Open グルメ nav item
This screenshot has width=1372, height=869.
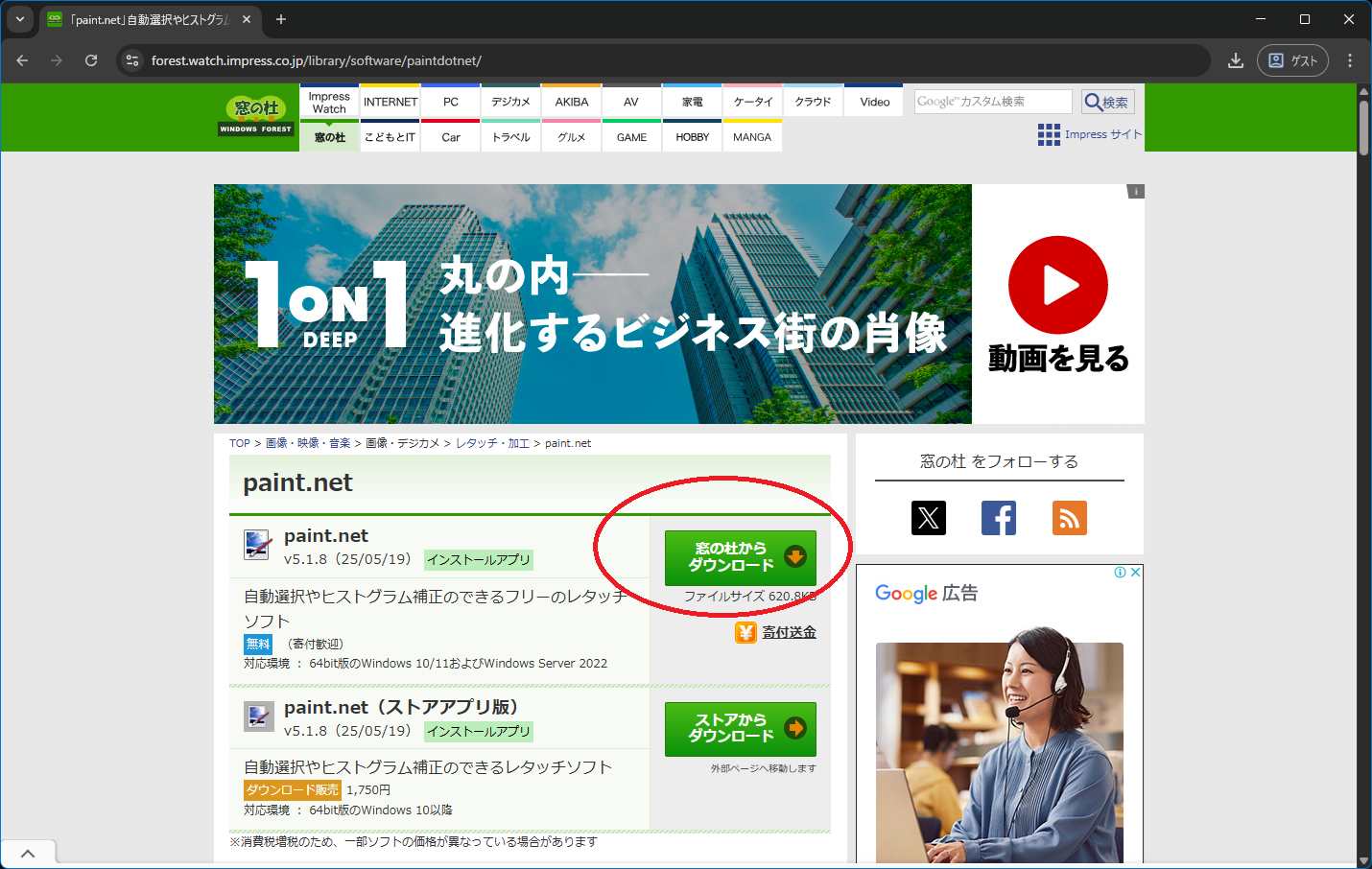click(x=572, y=136)
